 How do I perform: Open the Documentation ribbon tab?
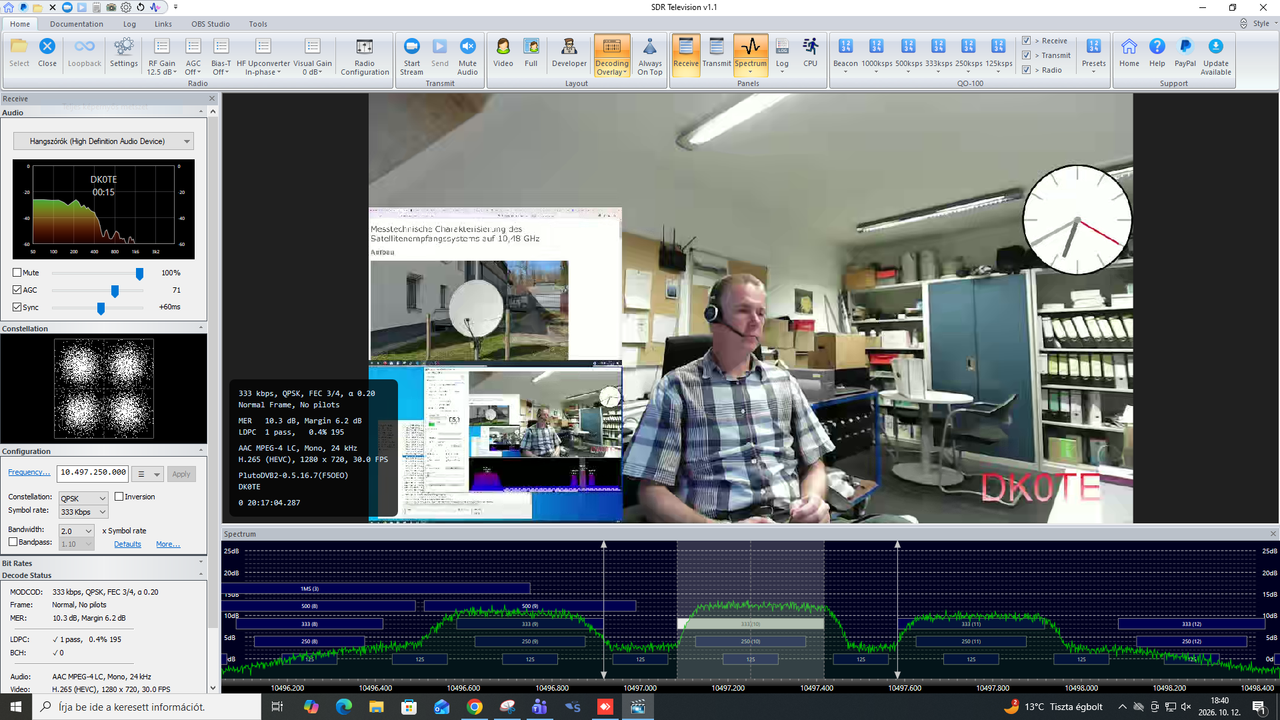coord(76,23)
